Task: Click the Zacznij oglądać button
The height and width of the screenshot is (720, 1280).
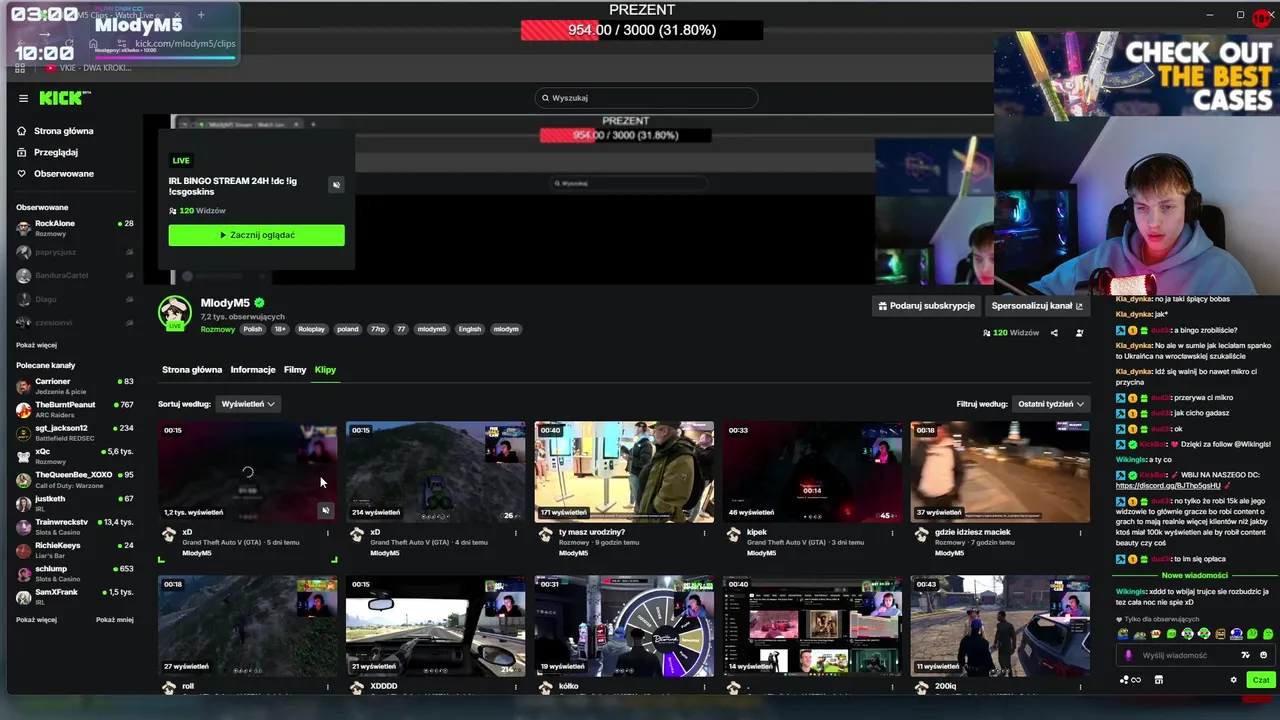Action: pyautogui.click(x=257, y=235)
